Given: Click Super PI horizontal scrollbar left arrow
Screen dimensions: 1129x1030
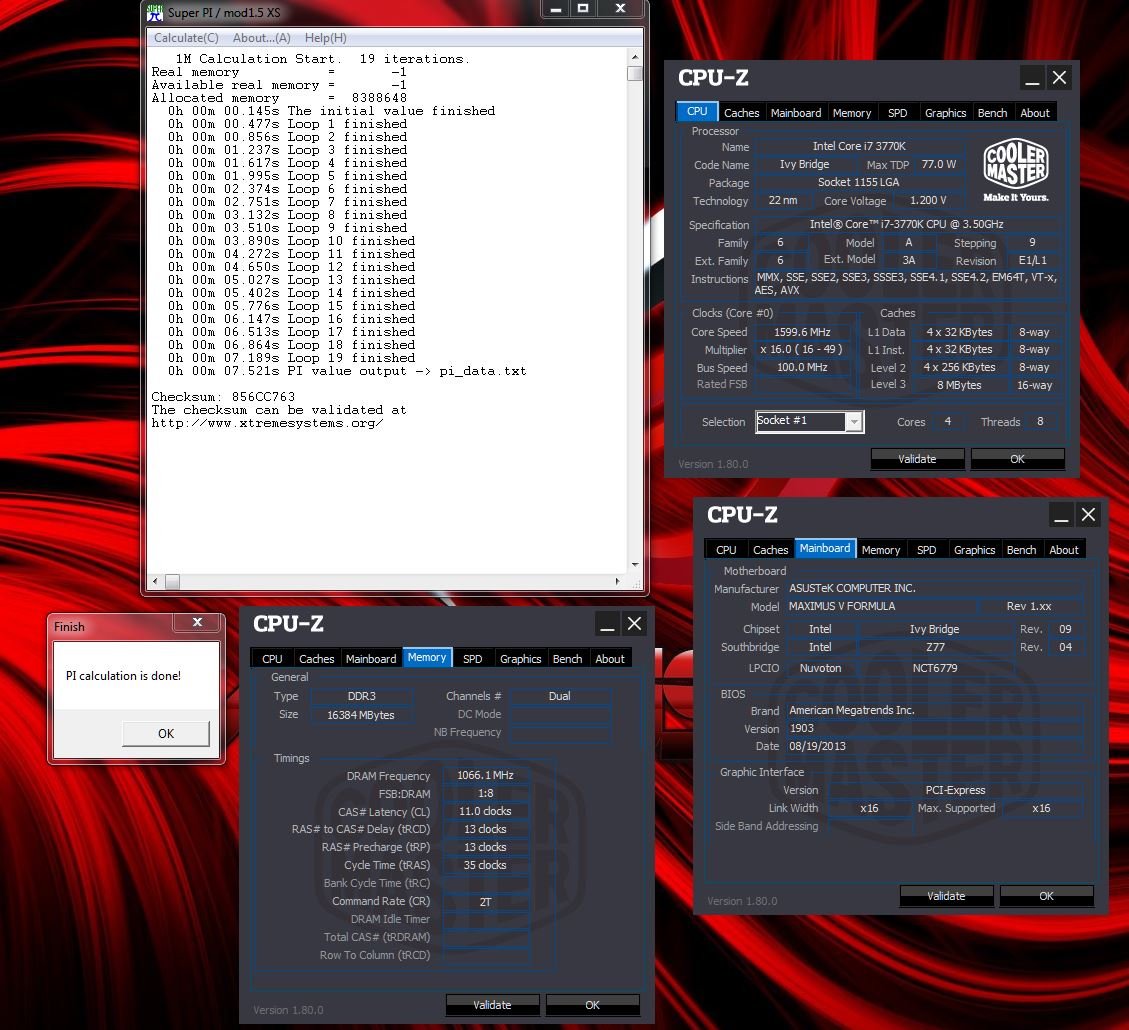Looking at the screenshot, I should tap(156, 581).
